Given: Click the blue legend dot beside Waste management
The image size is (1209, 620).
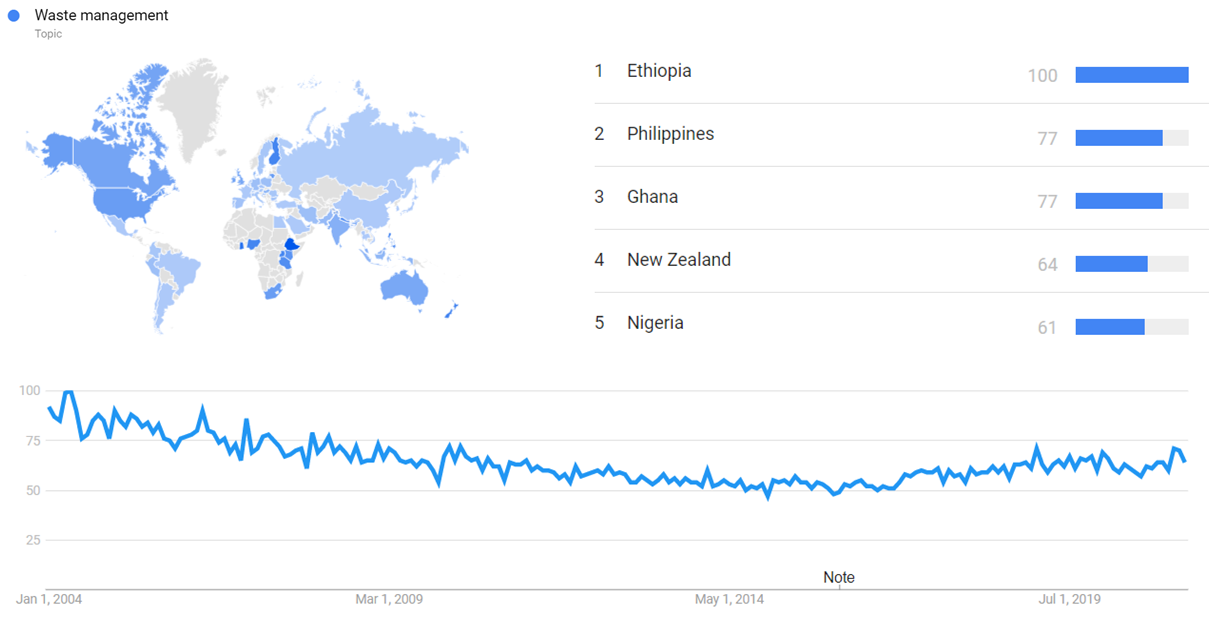Looking at the screenshot, I should [14, 16].
